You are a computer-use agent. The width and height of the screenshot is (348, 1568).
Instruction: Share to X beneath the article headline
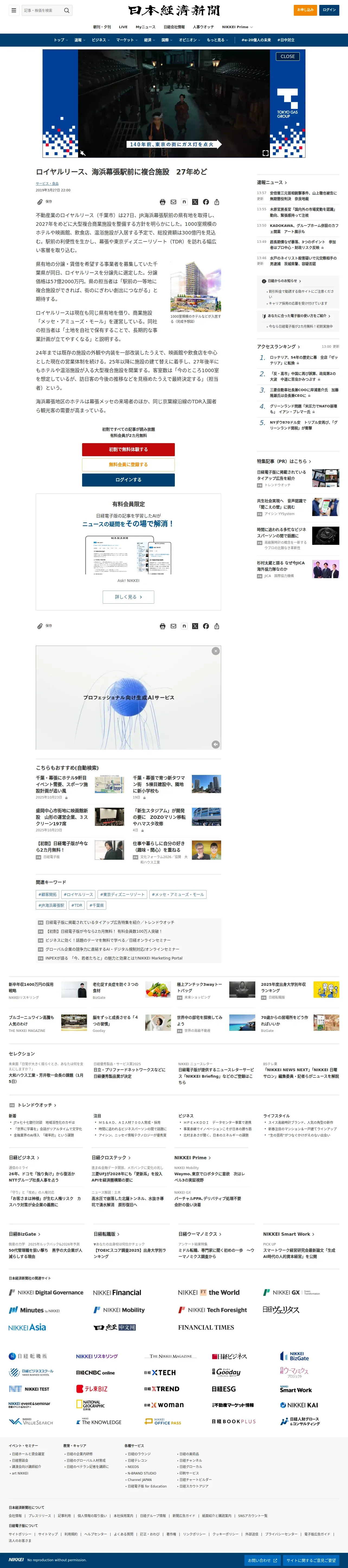click(195, 202)
